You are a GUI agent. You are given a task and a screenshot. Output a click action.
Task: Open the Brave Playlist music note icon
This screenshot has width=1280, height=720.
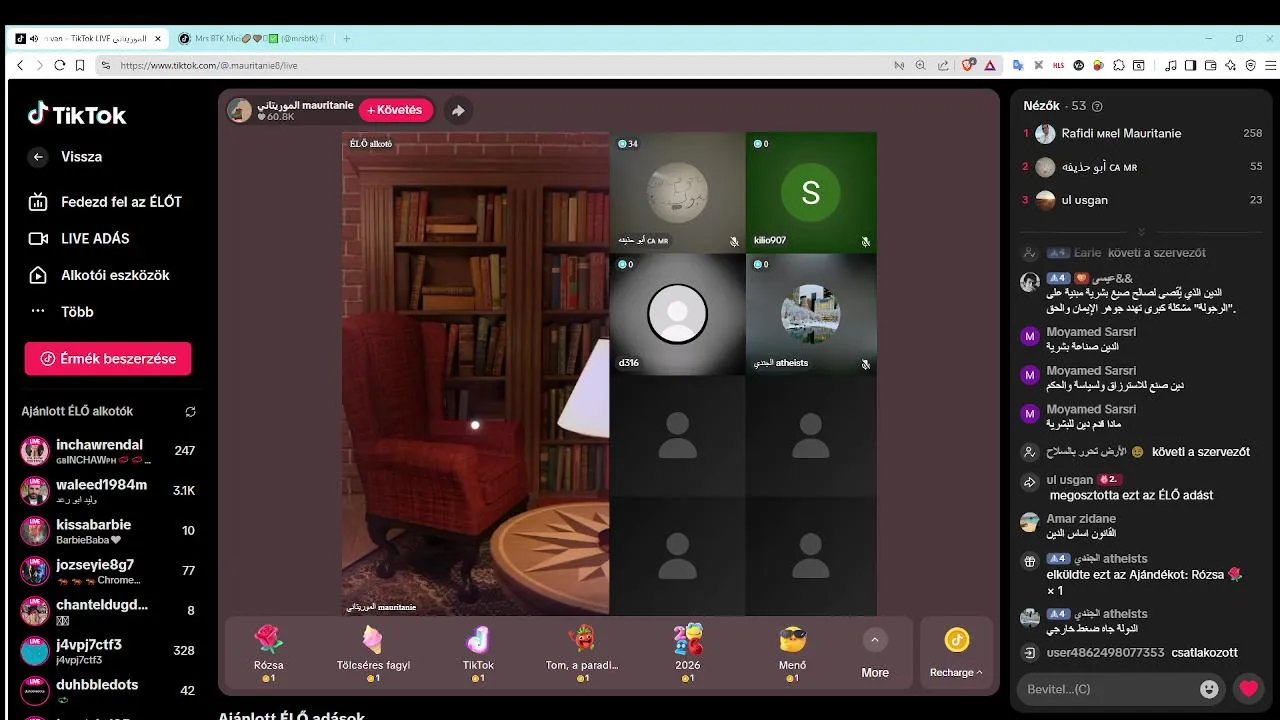(1171, 65)
